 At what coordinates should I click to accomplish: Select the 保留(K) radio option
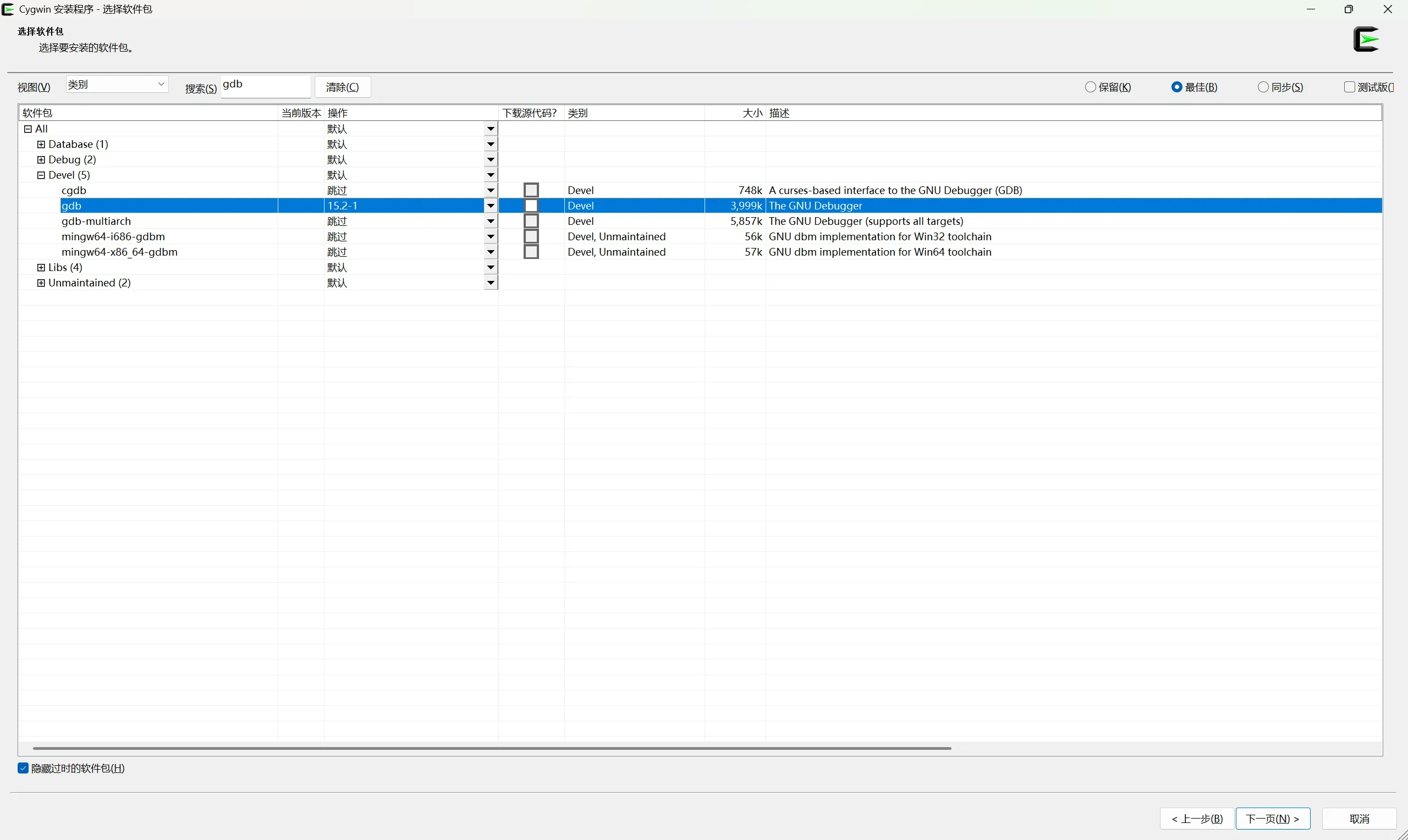[x=1091, y=87]
